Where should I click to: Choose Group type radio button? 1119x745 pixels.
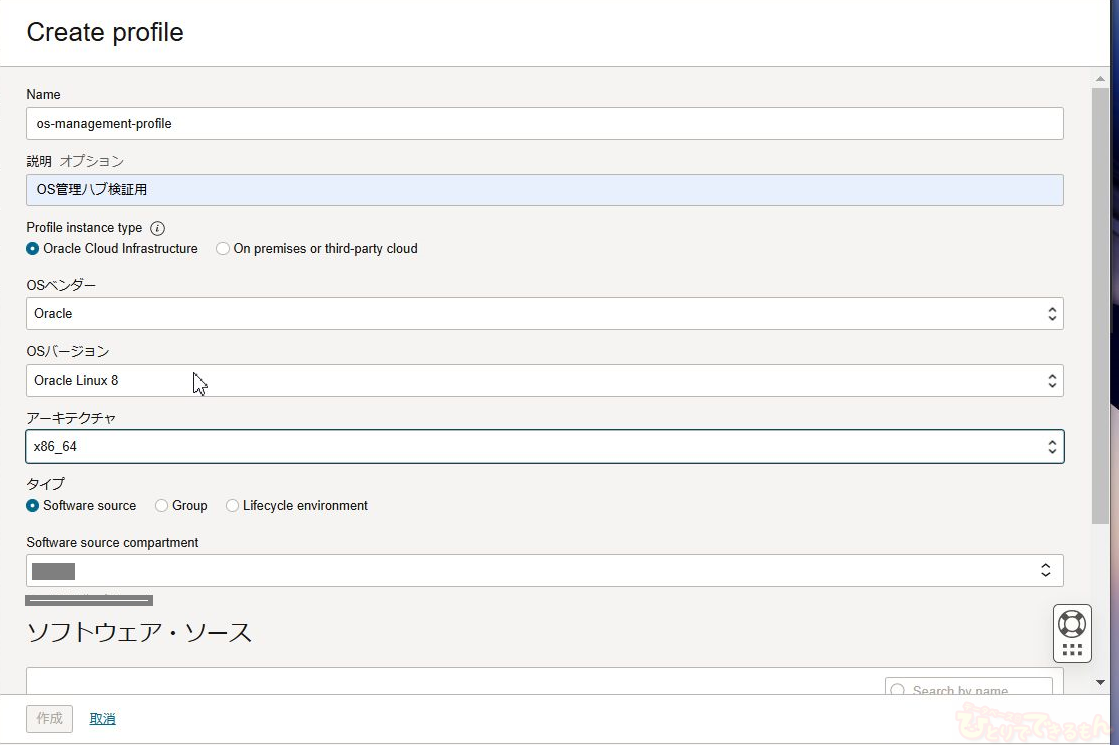[x=161, y=506]
